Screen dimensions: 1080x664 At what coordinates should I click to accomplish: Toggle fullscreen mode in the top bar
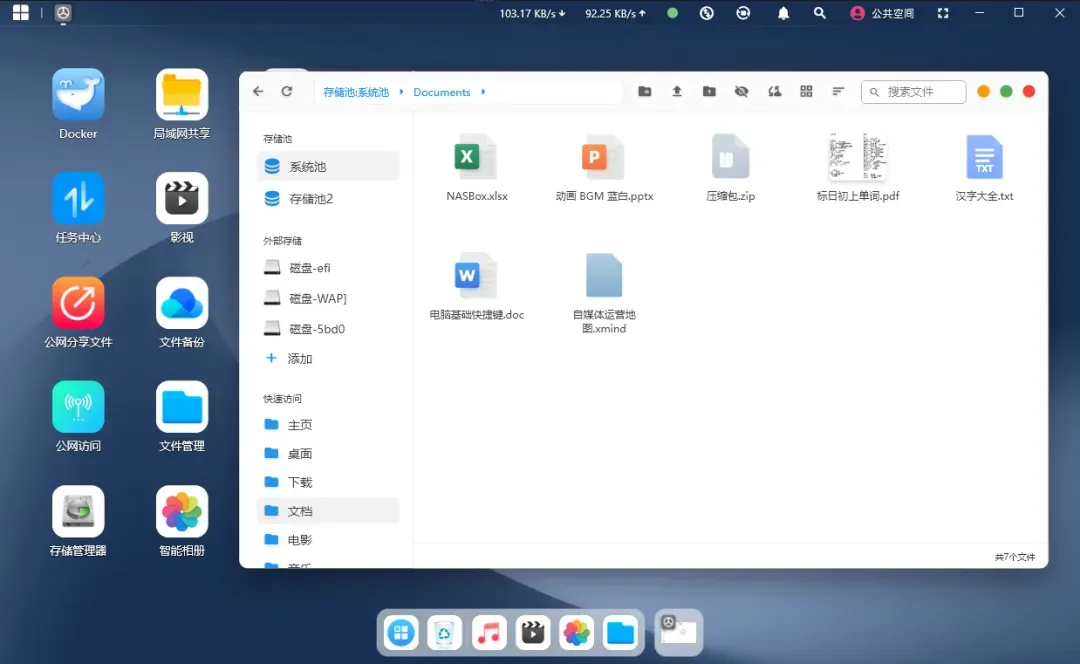coord(943,13)
